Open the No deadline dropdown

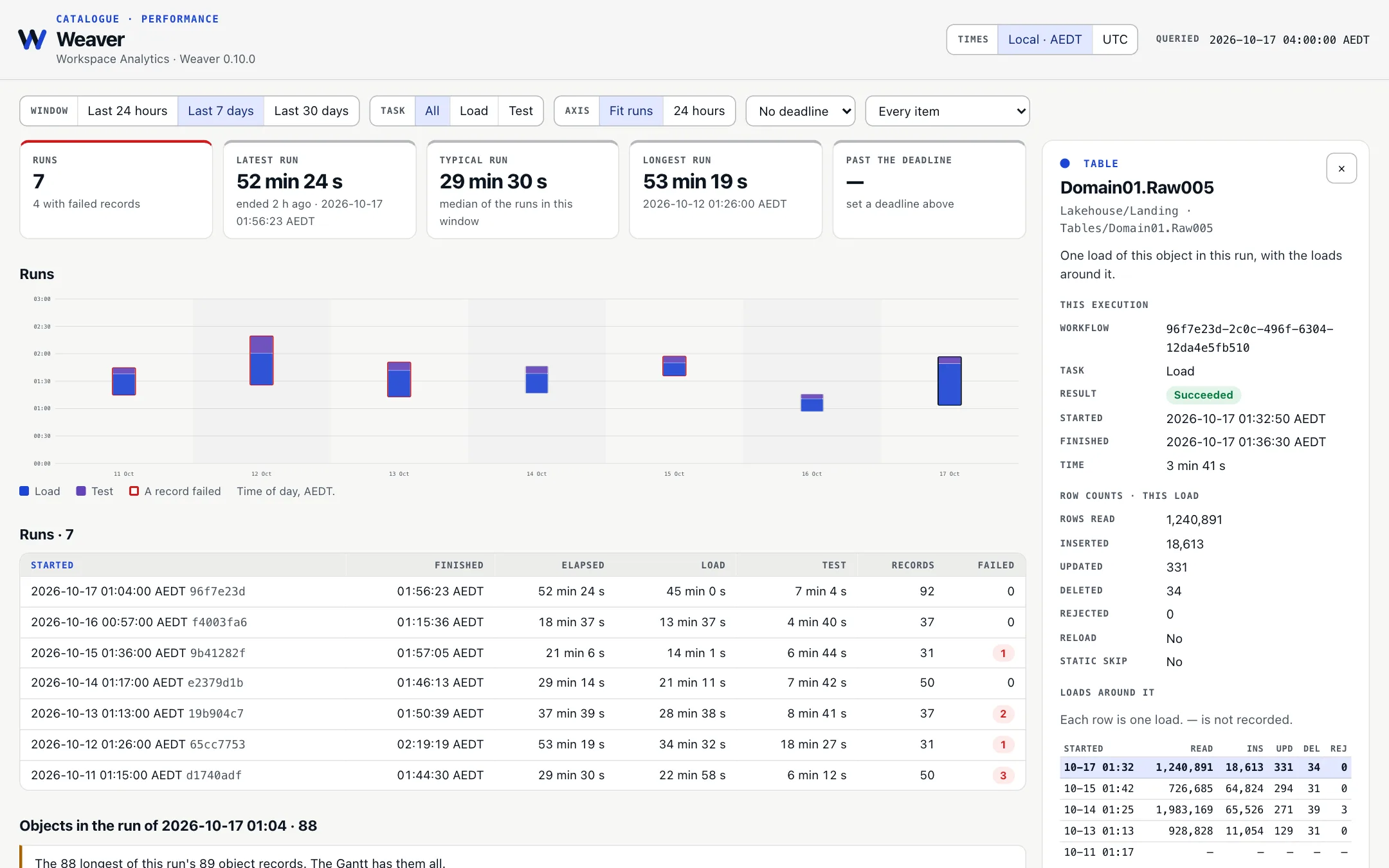tap(801, 111)
